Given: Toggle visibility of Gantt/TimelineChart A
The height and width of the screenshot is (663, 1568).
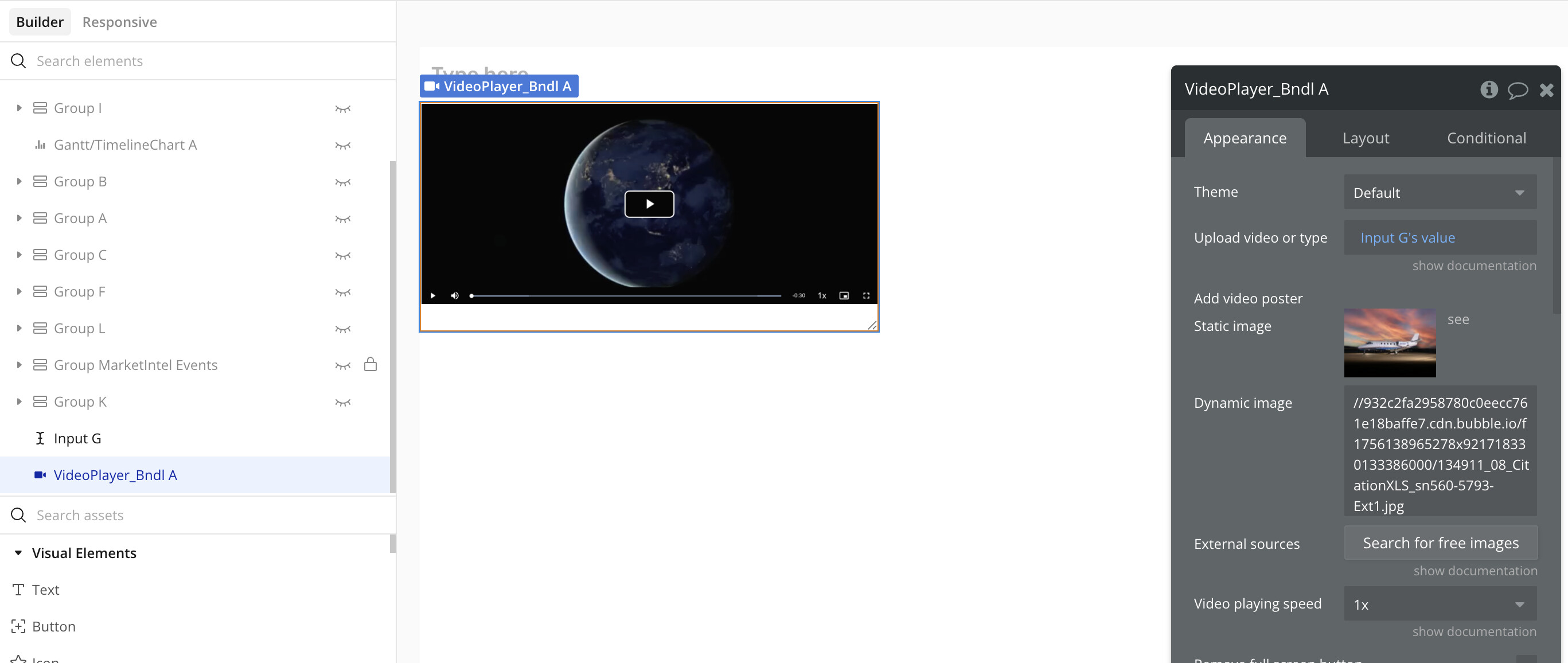Looking at the screenshot, I should click(343, 145).
